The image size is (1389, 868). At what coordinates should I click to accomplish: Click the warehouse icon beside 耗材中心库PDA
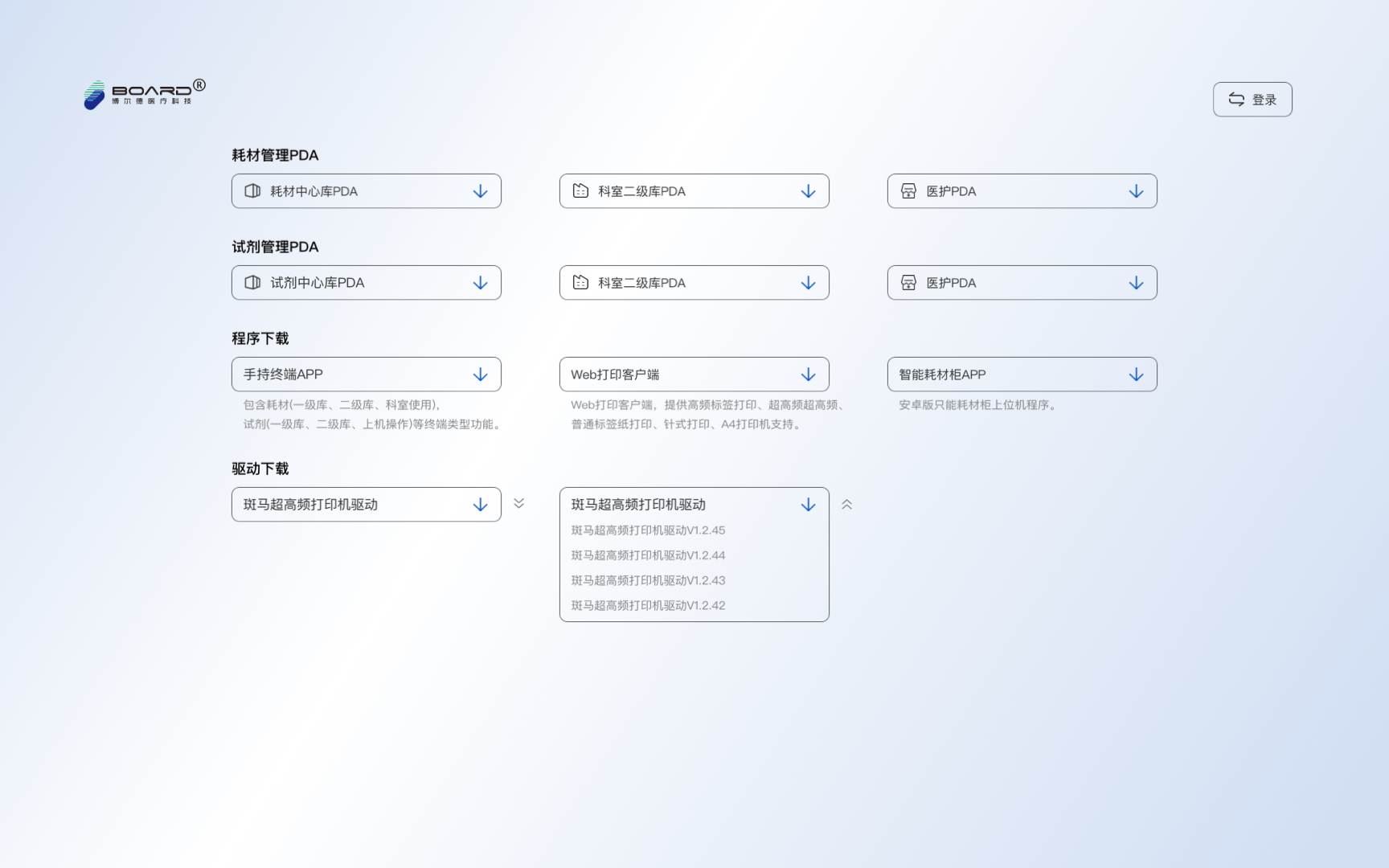click(252, 191)
